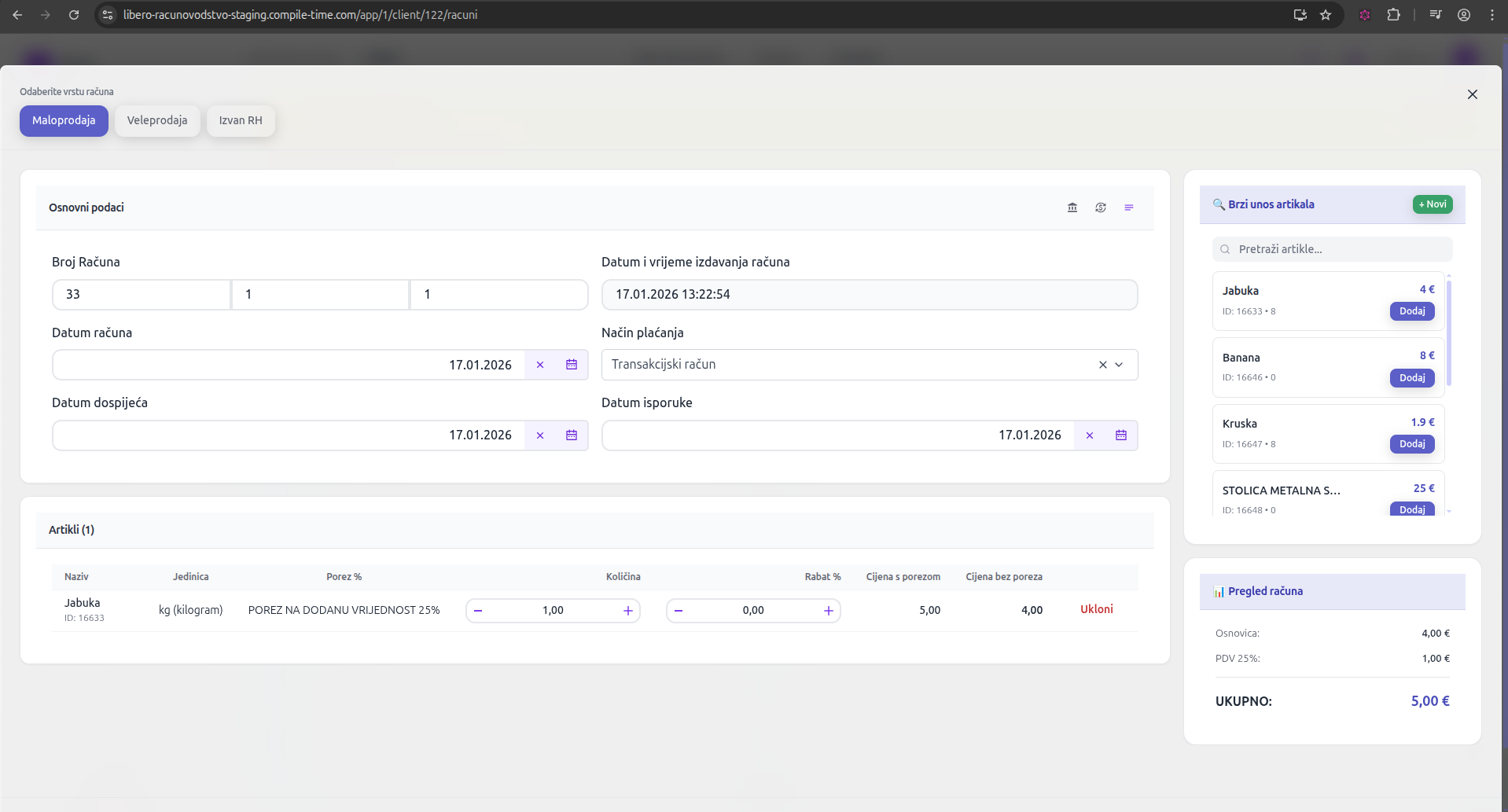Add Banana to the invoice
Screen dimensions: 1508x812
point(1412,378)
